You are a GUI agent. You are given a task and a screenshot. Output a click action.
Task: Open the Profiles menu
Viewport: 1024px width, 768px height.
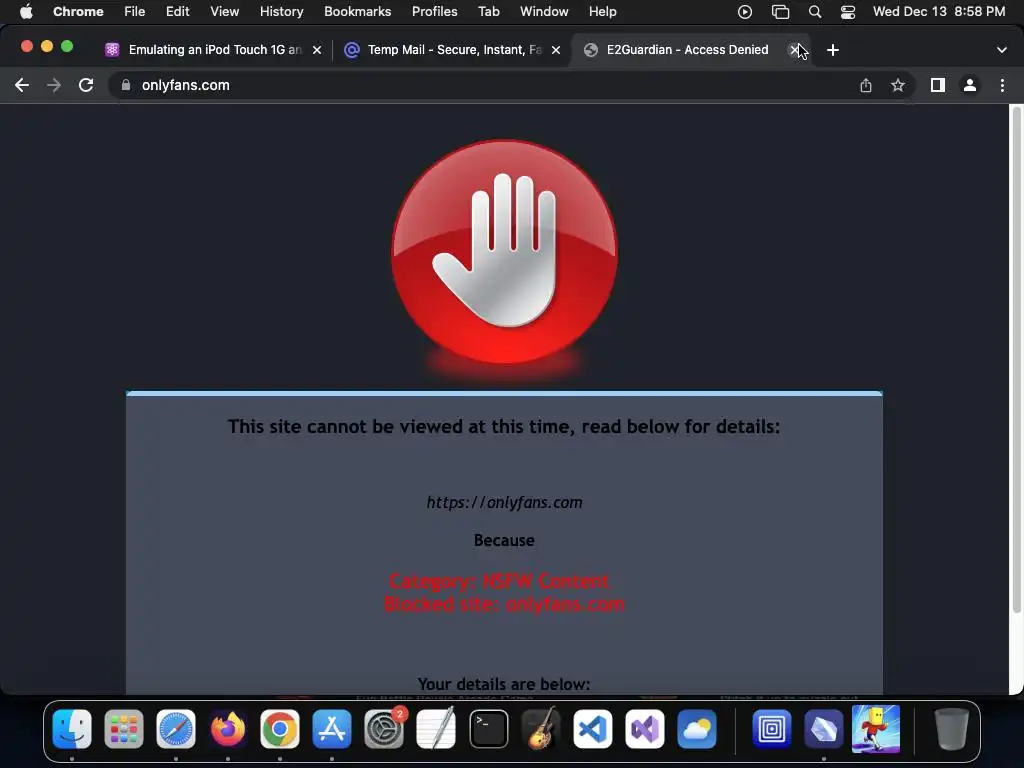pos(434,12)
